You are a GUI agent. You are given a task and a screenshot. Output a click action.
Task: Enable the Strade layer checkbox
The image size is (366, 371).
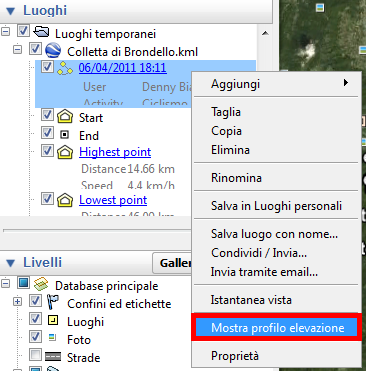[35, 355]
